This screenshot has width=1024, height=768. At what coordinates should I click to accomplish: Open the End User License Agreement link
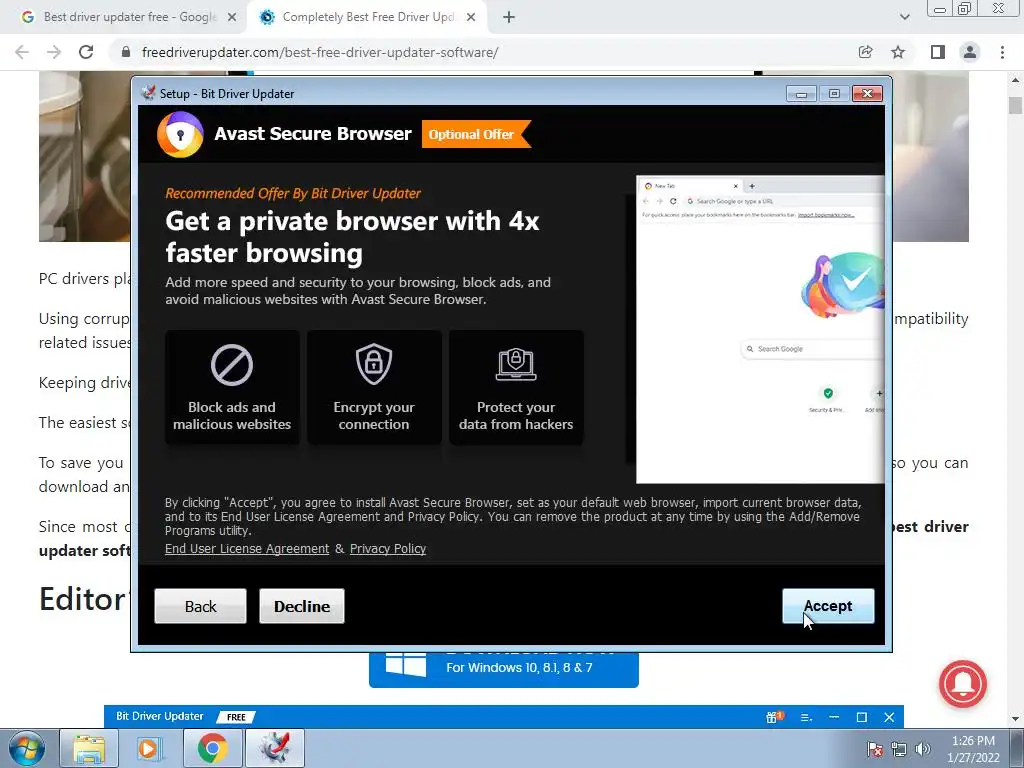(247, 549)
